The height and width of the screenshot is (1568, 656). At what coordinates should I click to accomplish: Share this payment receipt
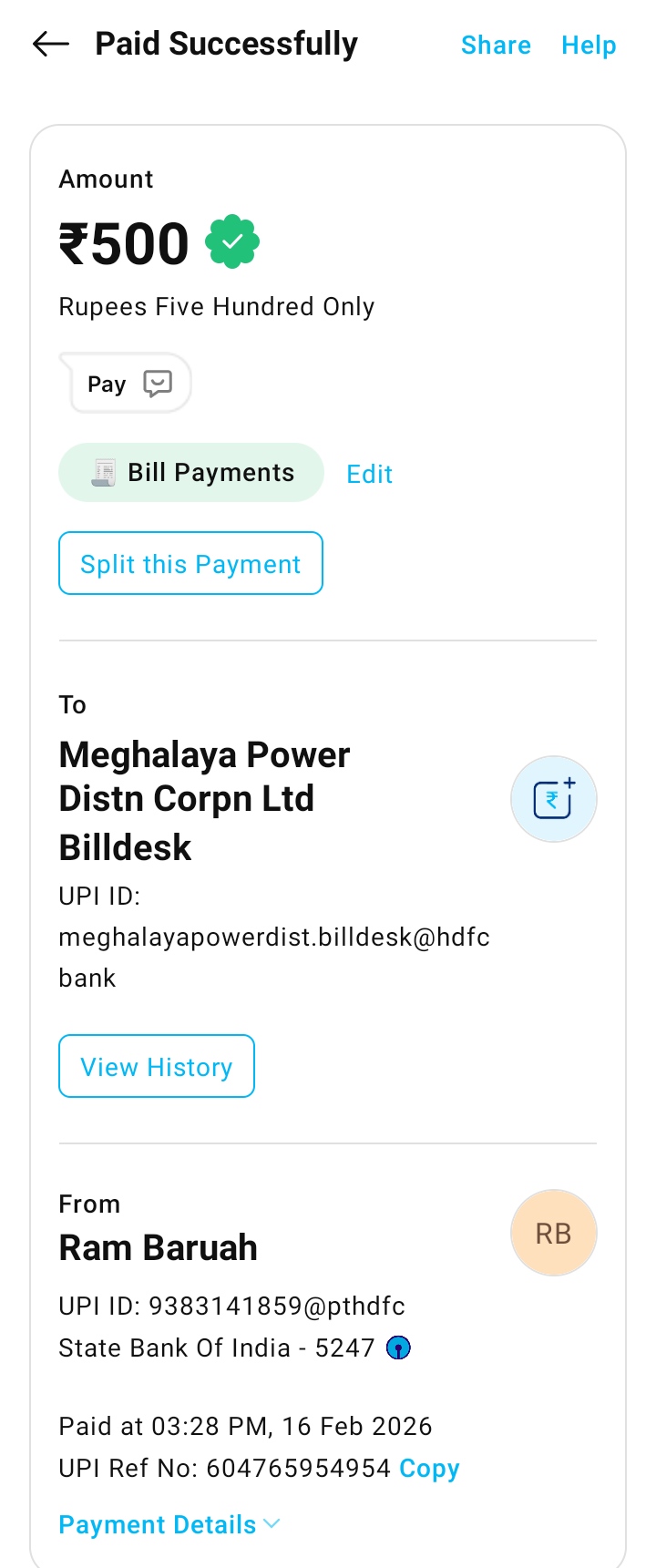496,45
